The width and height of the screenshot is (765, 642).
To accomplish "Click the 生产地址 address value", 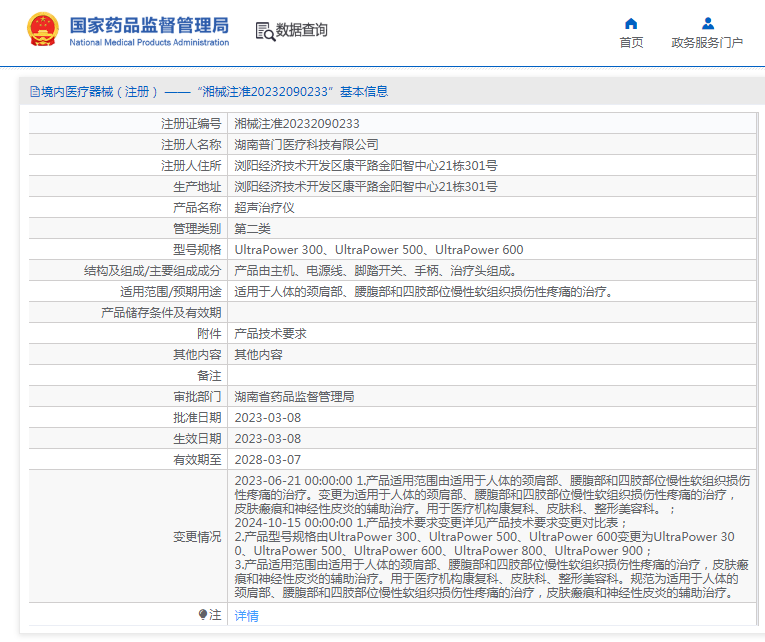I will point(366,187).
